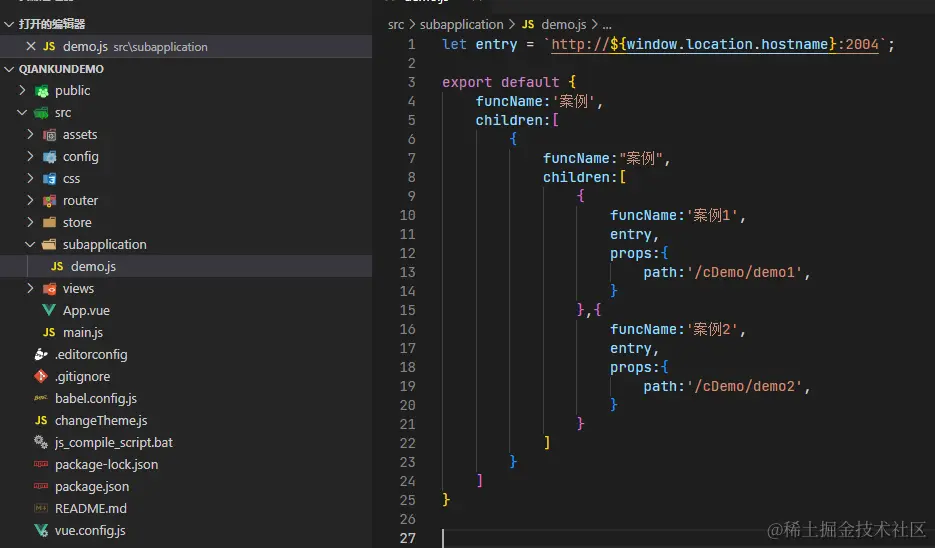935x548 pixels.
Task: Open .gitignore from the file tree
Action: (82, 377)
